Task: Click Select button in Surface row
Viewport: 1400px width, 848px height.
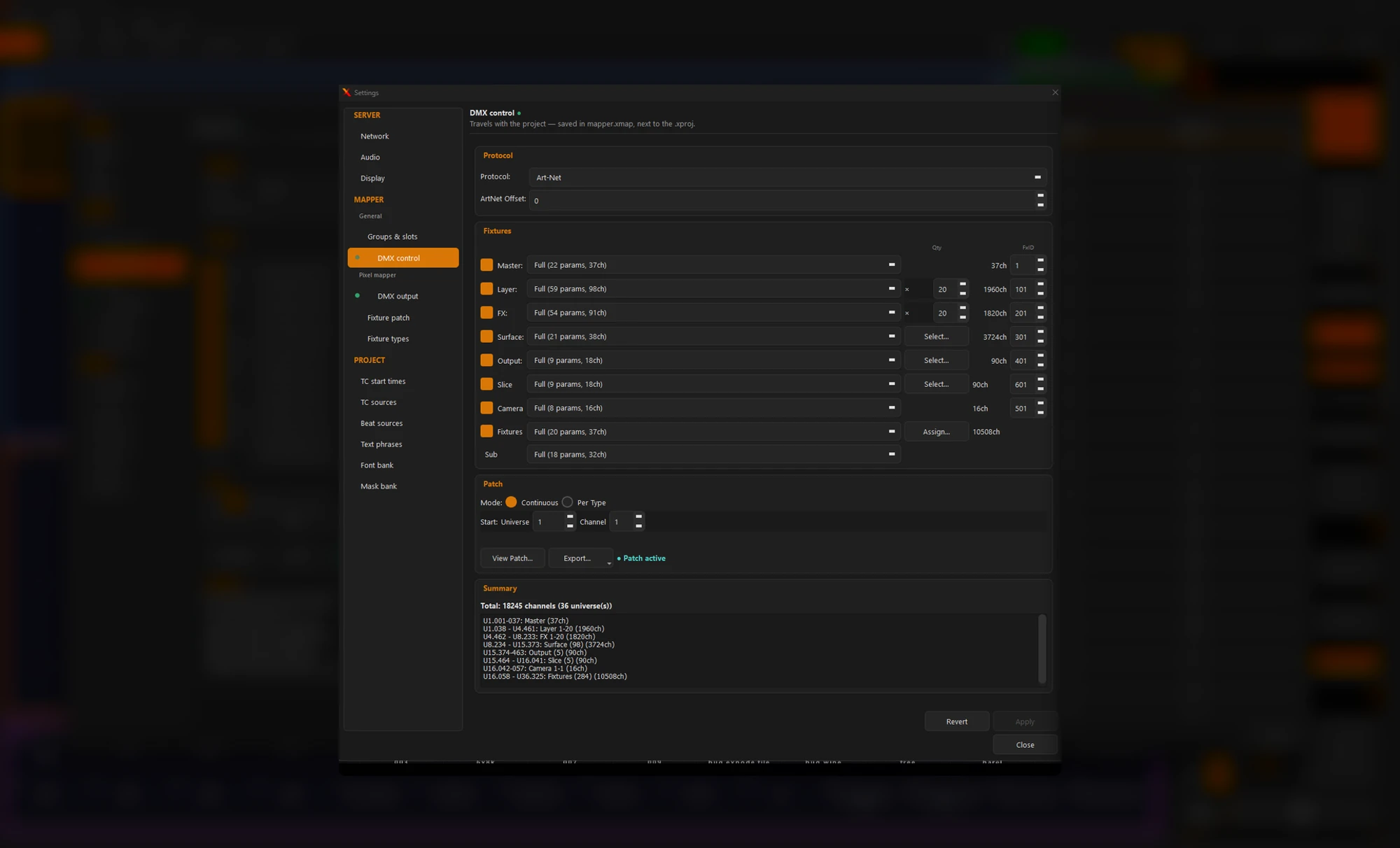Action: (x=936, y=337)
